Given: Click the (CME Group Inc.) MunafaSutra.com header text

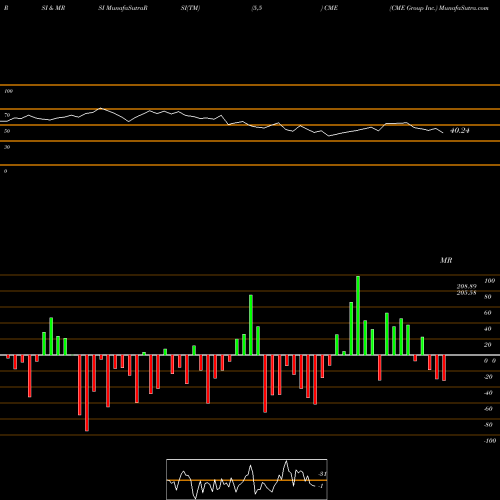Looking at the screenshot, I should [x=439, y=8].
